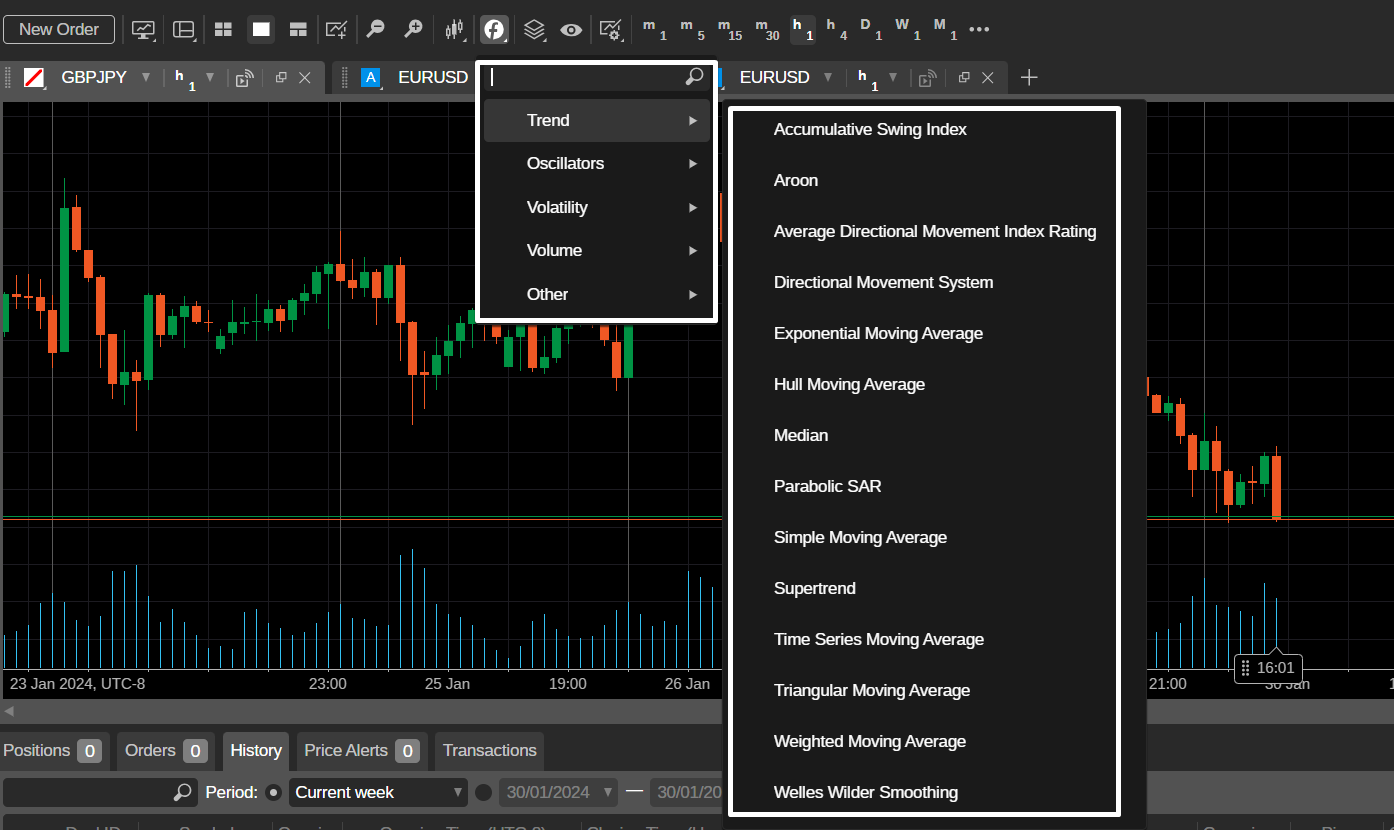The image size is (1394, 830).
Task: Select the split chart layout icon
Action: [298, 30]
